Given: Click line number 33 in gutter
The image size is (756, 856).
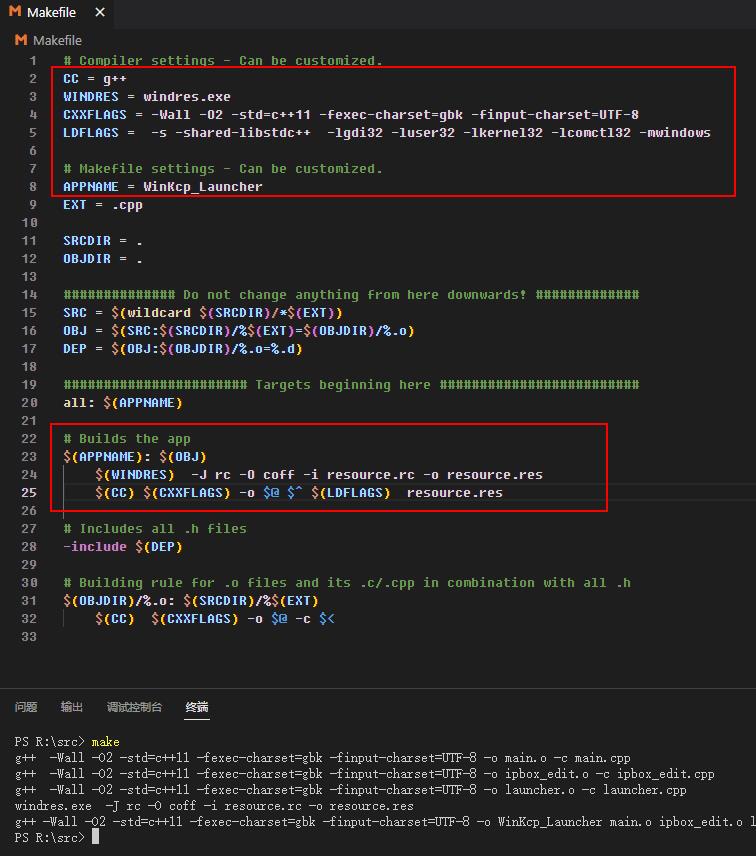Looking at the screenshot, I should point(29,637).
